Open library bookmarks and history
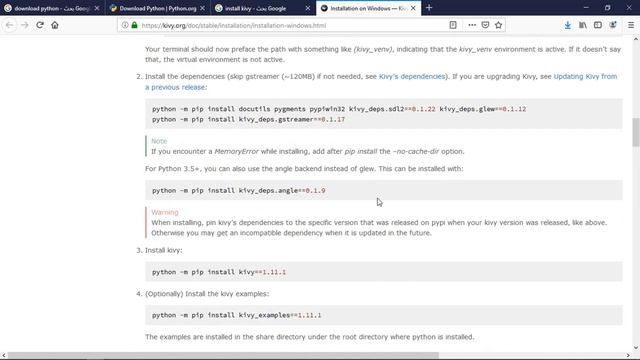 point(583,25)
